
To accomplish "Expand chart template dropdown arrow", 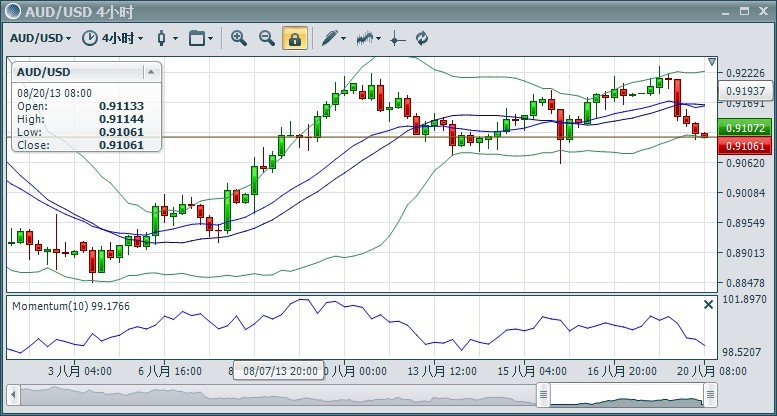I will pos(211,38).
